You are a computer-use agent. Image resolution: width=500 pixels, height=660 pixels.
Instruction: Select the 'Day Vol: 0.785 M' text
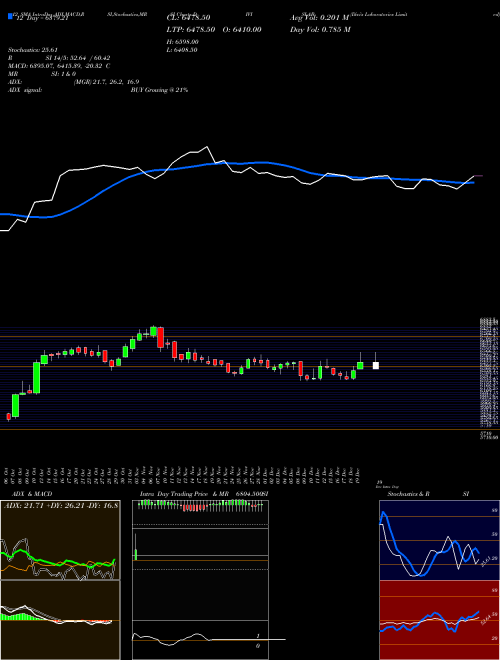pyautogui.click(x=320, y=29)
